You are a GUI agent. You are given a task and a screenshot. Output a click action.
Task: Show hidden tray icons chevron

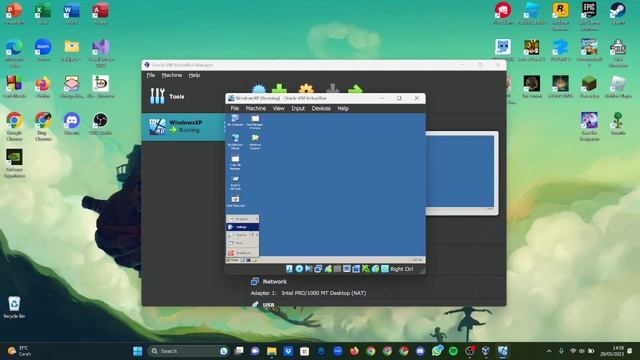click(x=549, y=351)
